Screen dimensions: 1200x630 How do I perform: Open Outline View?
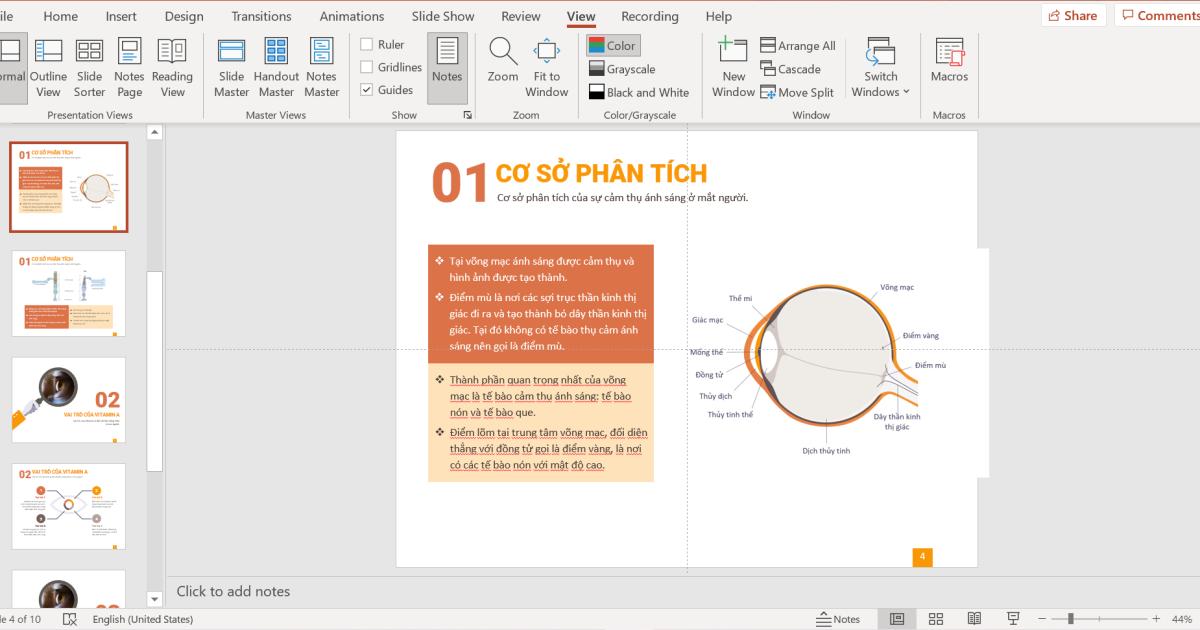coord(48,68)
